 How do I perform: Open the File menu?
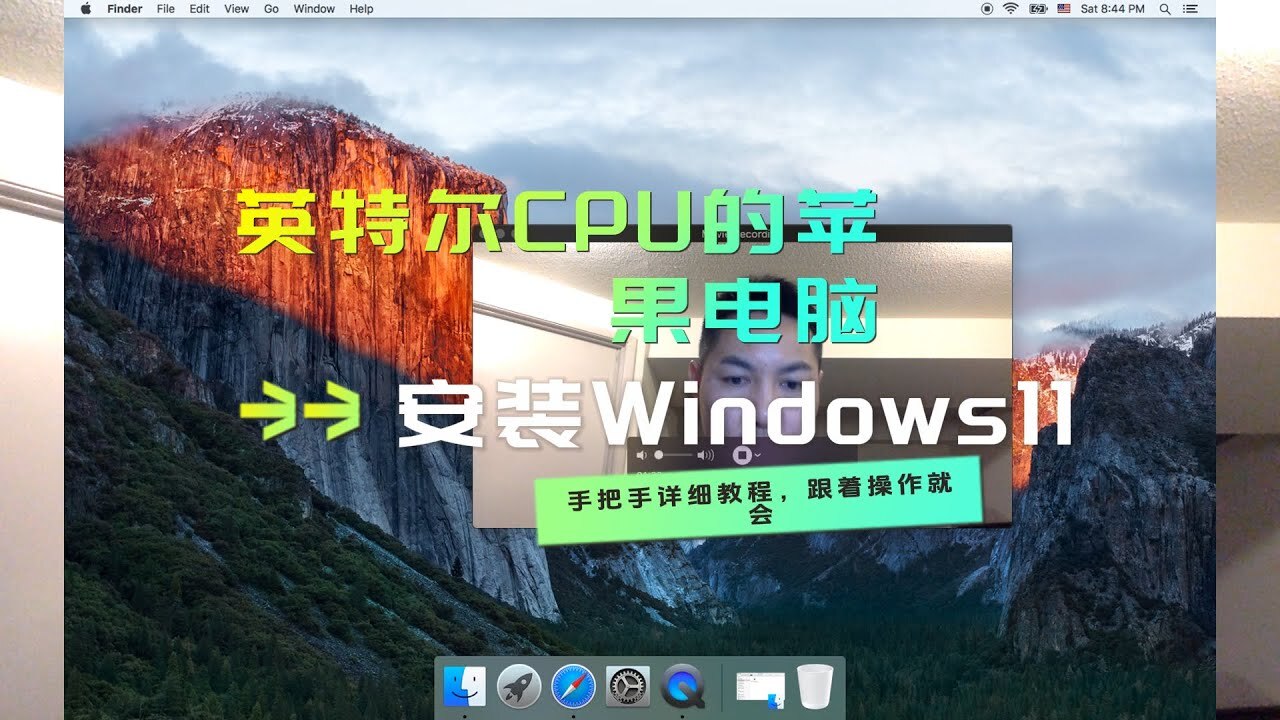[x=165, y=9]
